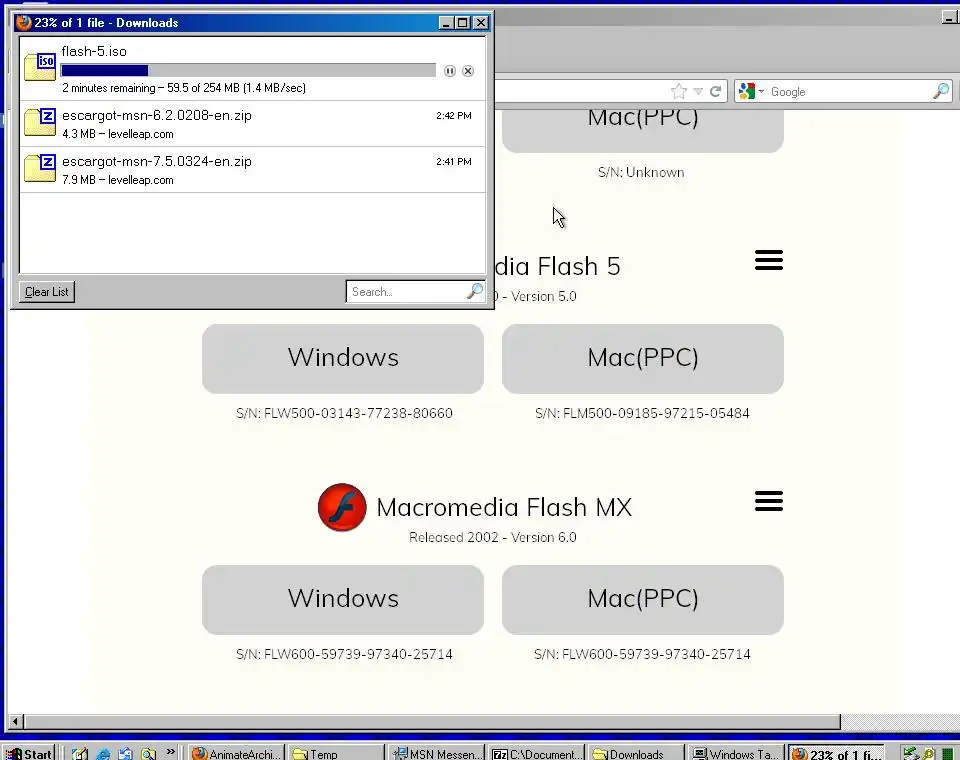Click the network icon in the system tray
960x760 pixels.
coord(911,754)
